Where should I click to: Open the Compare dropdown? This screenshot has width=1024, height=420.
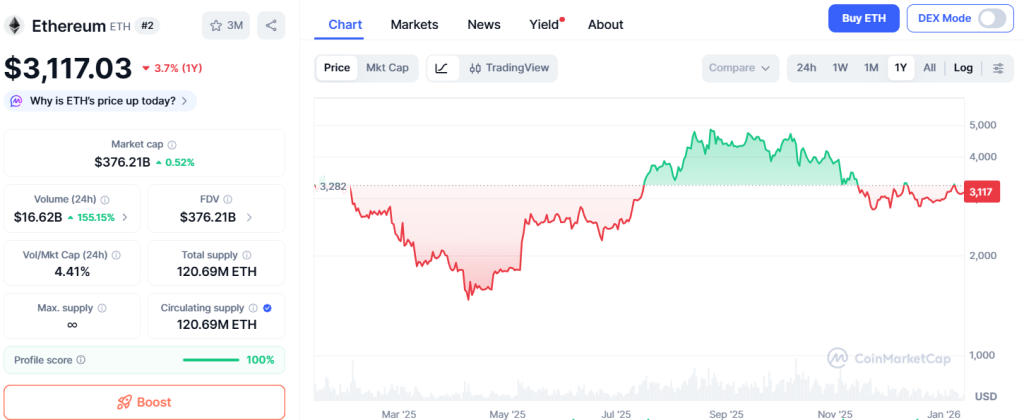[740, 68]
